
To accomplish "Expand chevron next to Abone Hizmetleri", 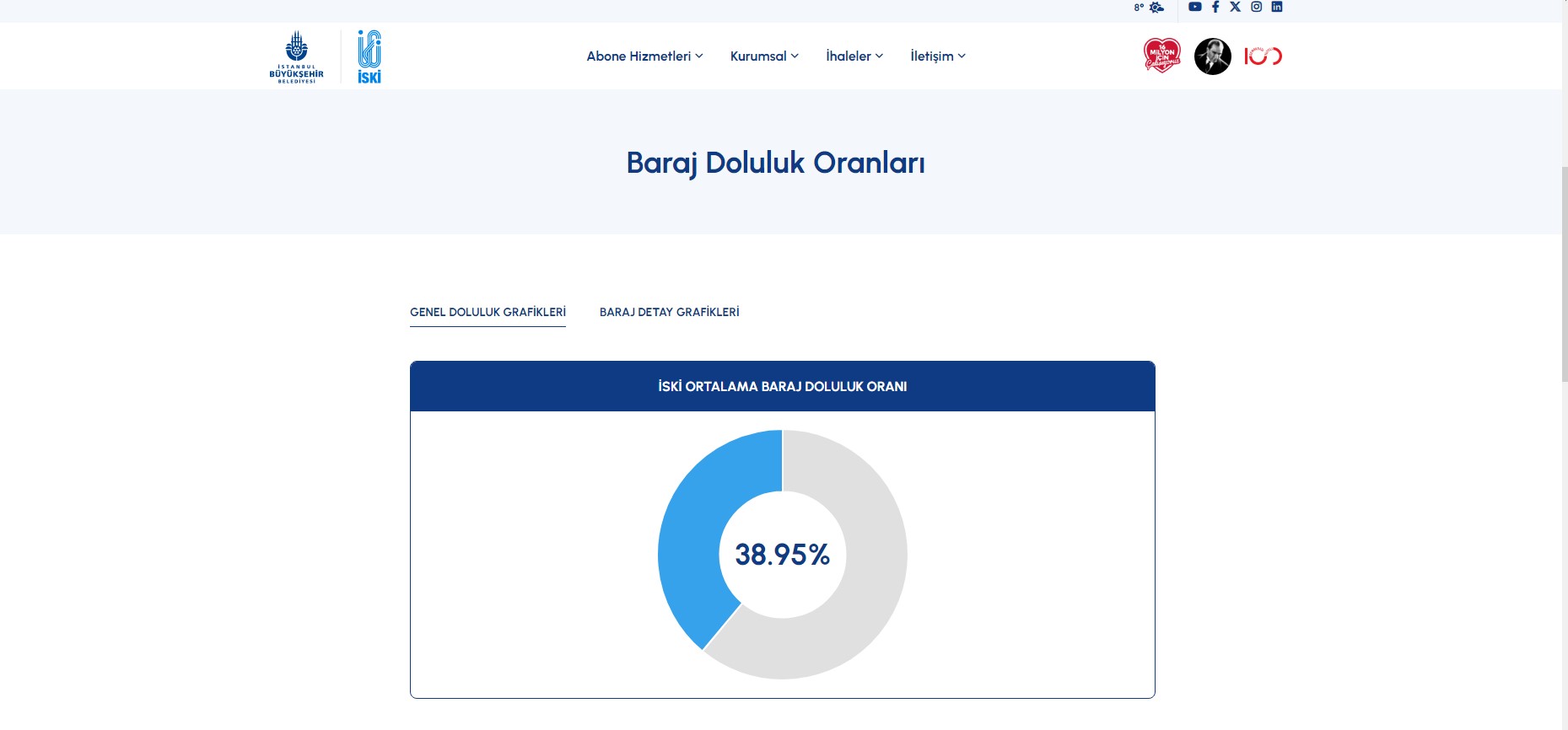I will pos(699,56).
